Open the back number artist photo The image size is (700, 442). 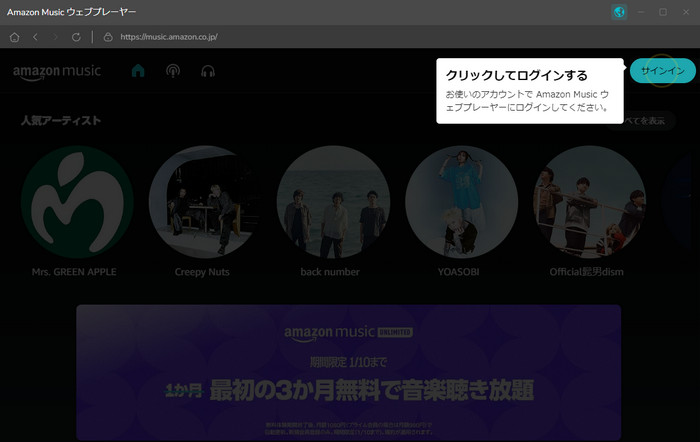(x=333, y=202)
